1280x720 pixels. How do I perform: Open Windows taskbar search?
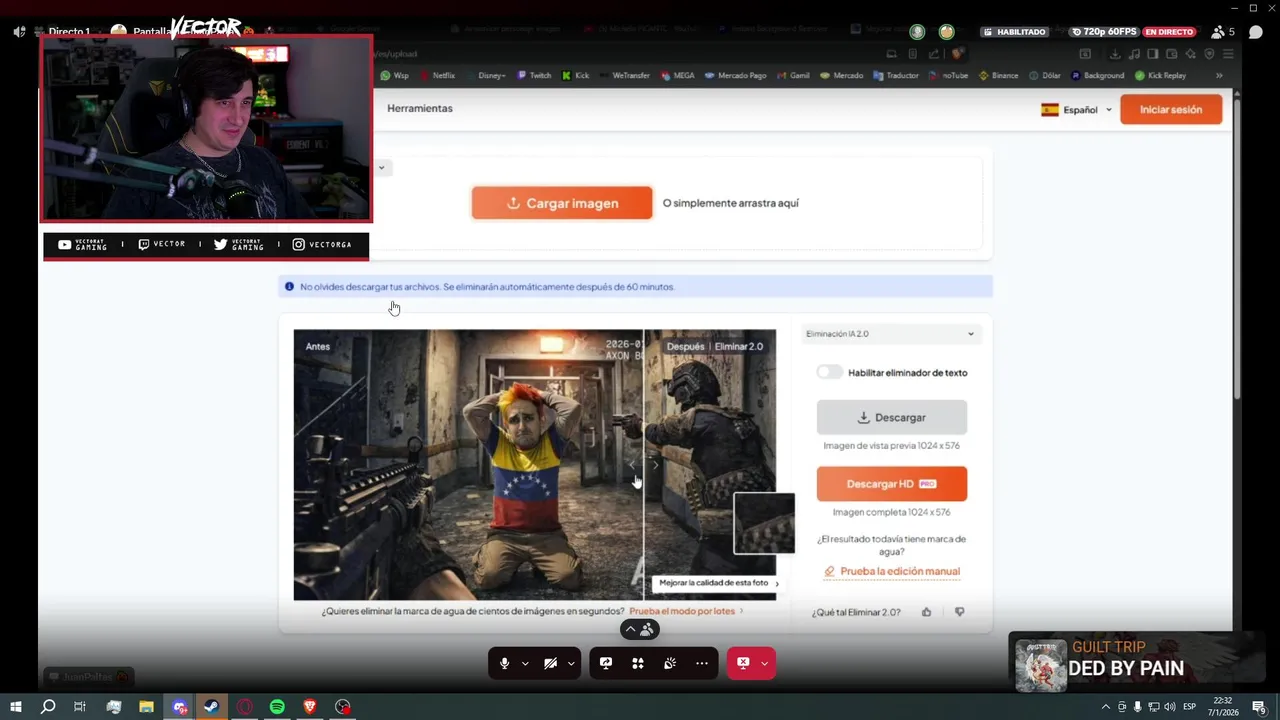point(48,707)
